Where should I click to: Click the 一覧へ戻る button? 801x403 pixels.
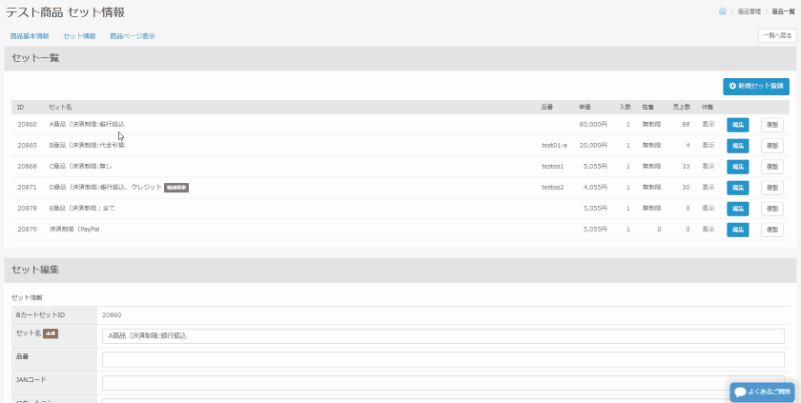(777, 36)
